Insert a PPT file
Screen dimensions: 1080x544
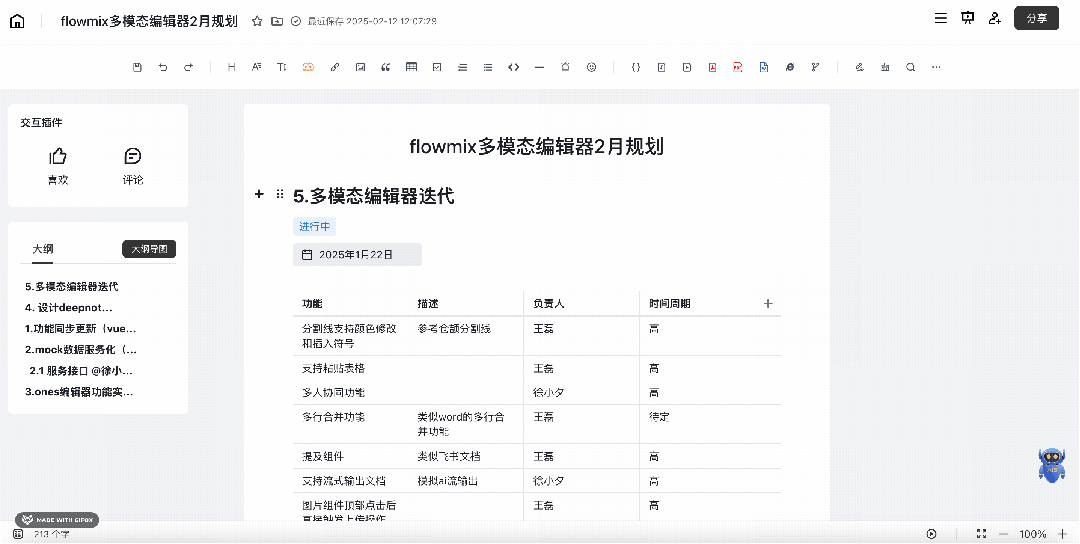(738, 67)
